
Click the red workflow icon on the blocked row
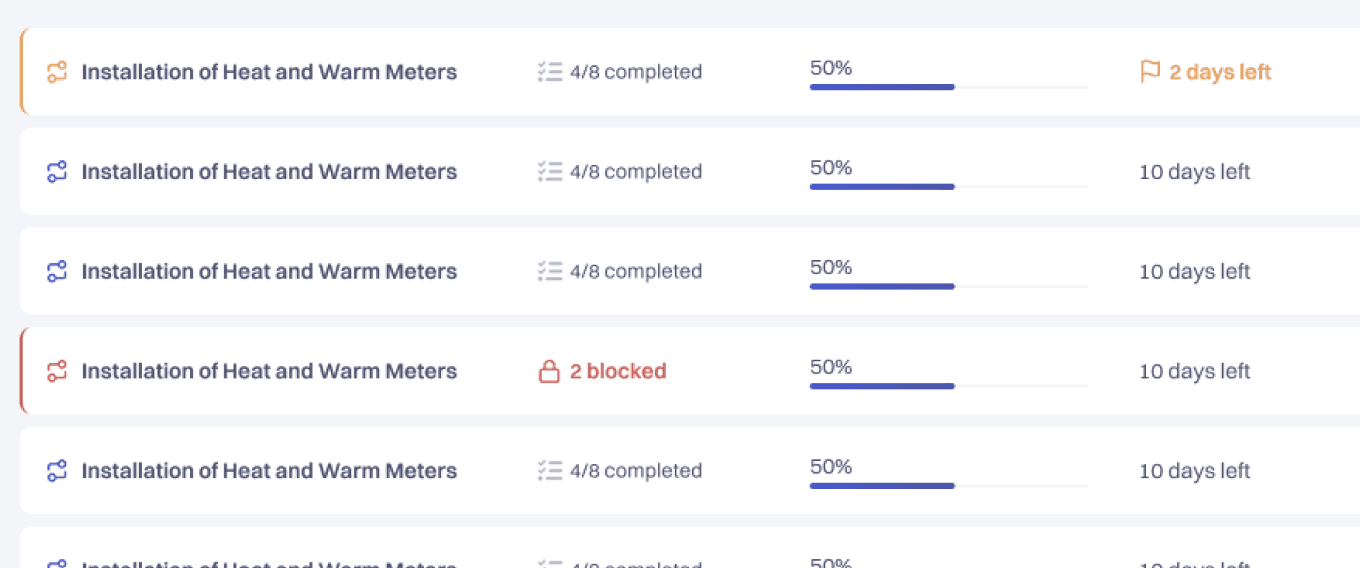click(57, 371)
